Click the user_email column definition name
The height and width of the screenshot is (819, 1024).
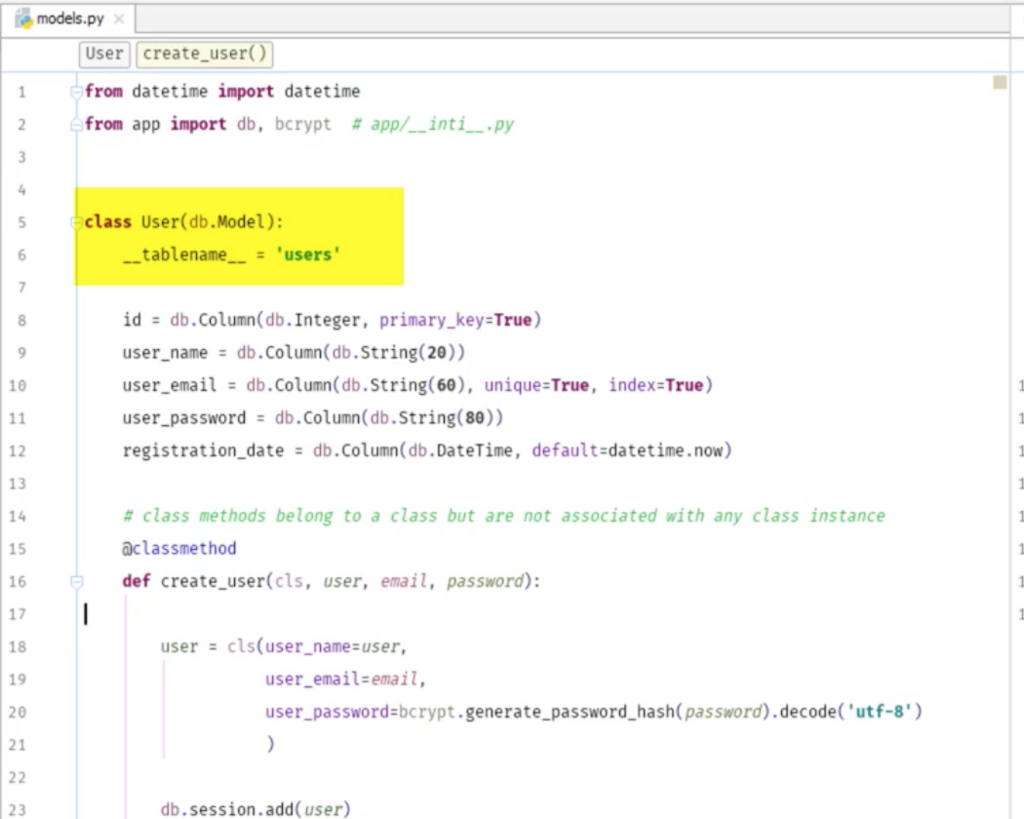(x=169, y=385)
